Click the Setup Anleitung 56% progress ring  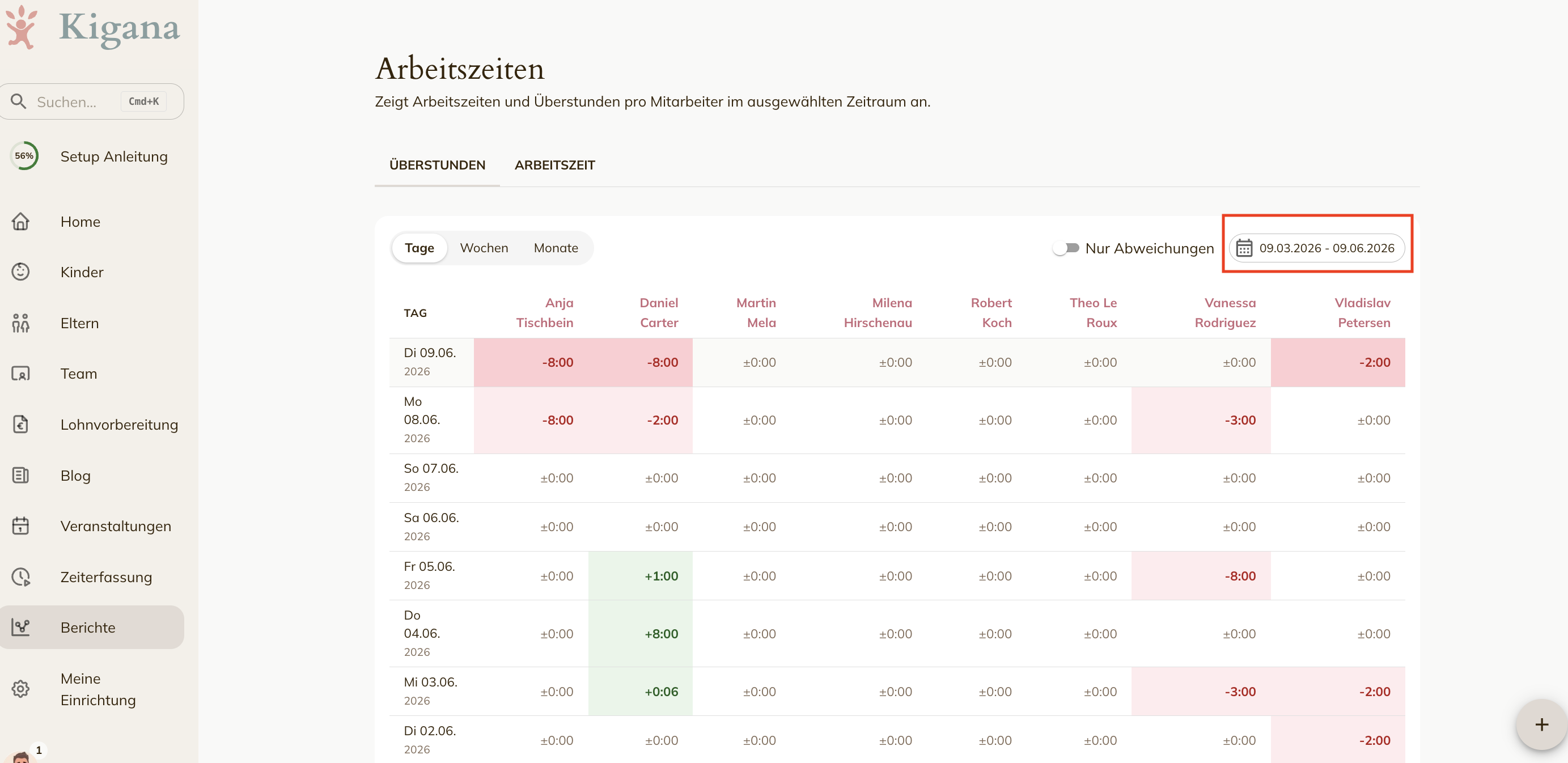(x=24, y=156)
